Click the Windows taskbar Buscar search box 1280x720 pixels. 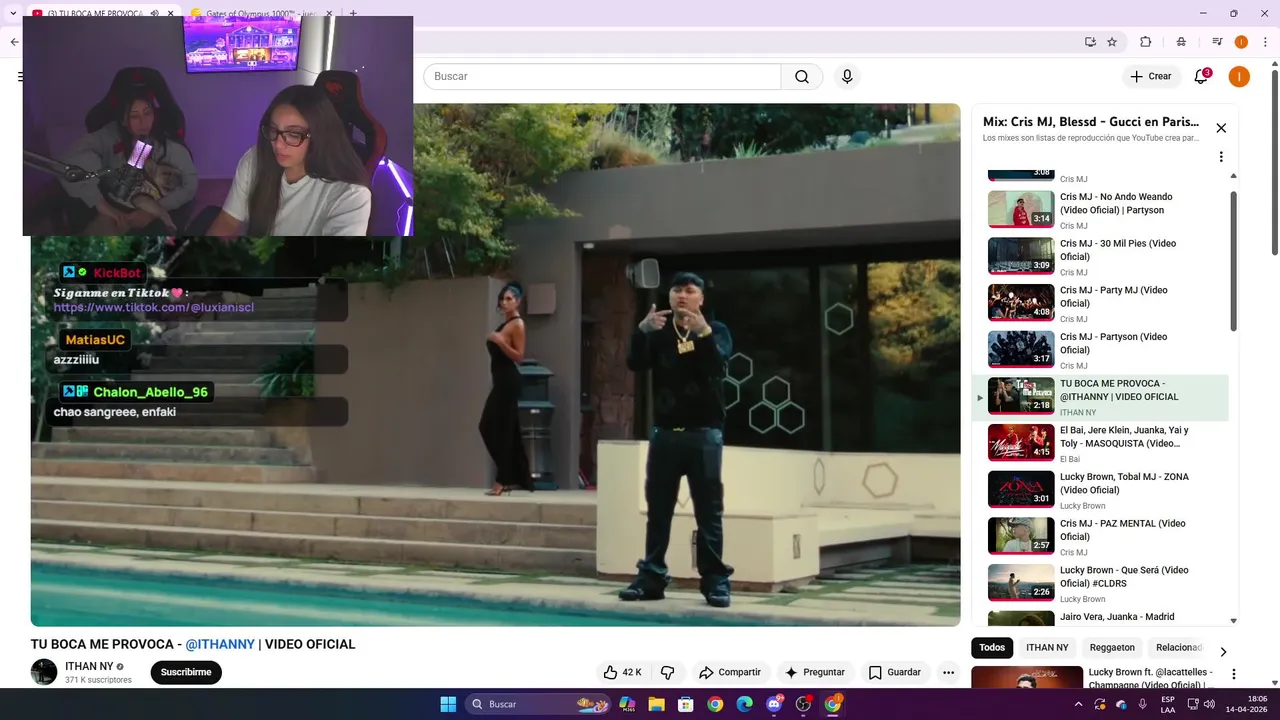[540, 704]
